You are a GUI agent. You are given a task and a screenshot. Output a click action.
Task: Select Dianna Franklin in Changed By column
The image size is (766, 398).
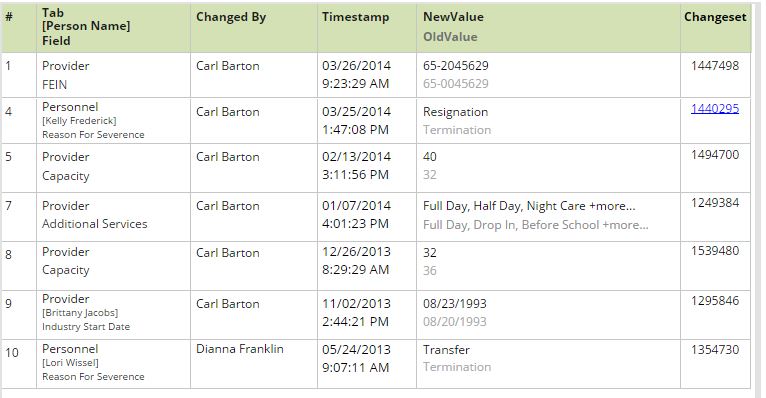click(x=239, y=349)
